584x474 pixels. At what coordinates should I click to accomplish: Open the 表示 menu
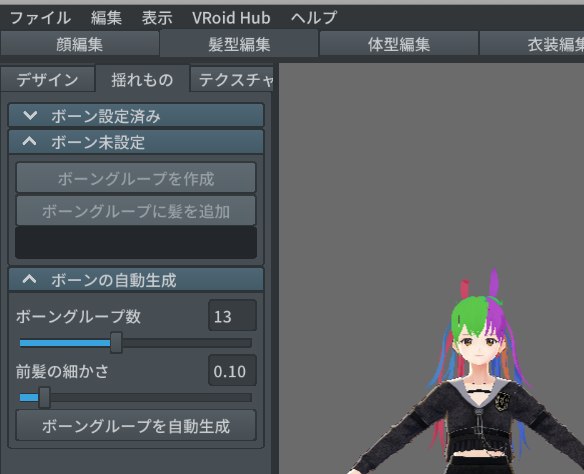coord(157,18)
